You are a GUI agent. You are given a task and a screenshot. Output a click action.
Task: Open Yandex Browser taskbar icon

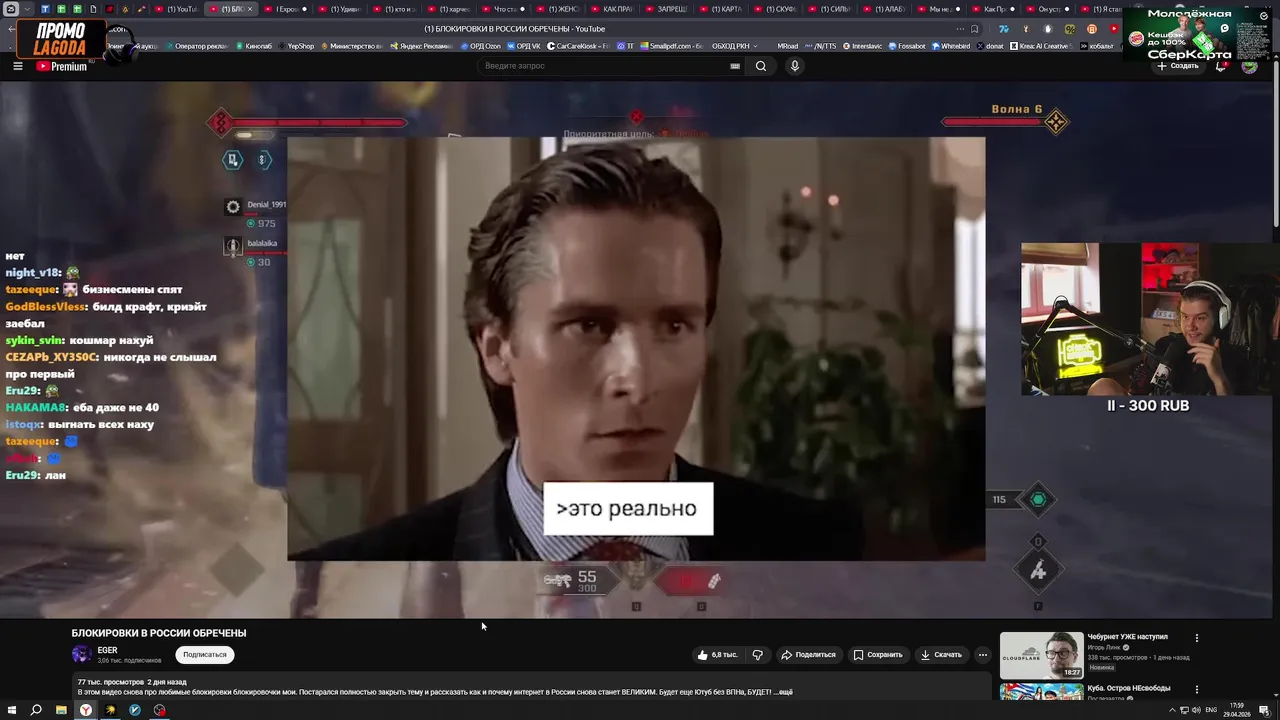[86, 710]
